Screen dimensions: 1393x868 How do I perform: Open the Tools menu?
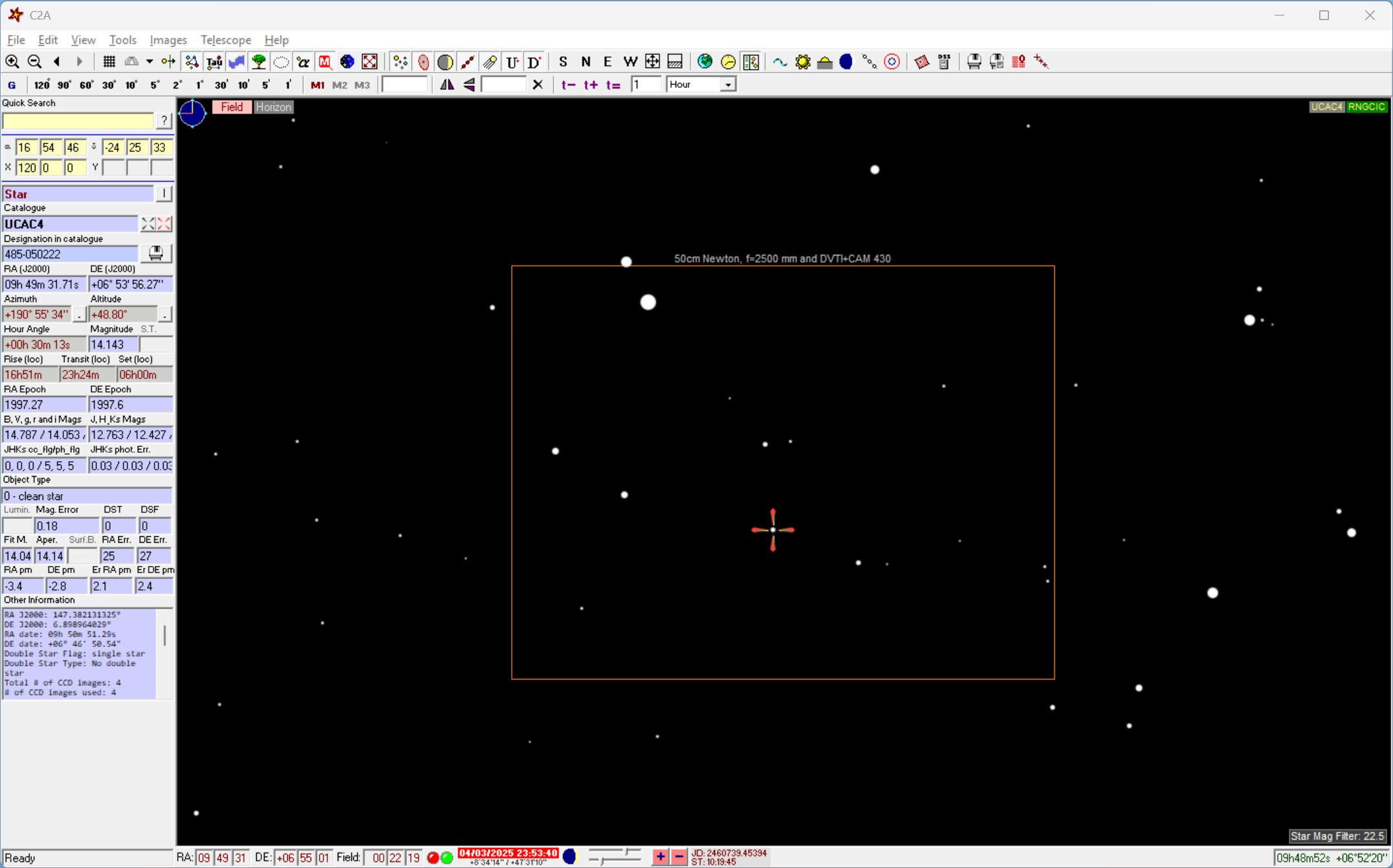(123, 40)
